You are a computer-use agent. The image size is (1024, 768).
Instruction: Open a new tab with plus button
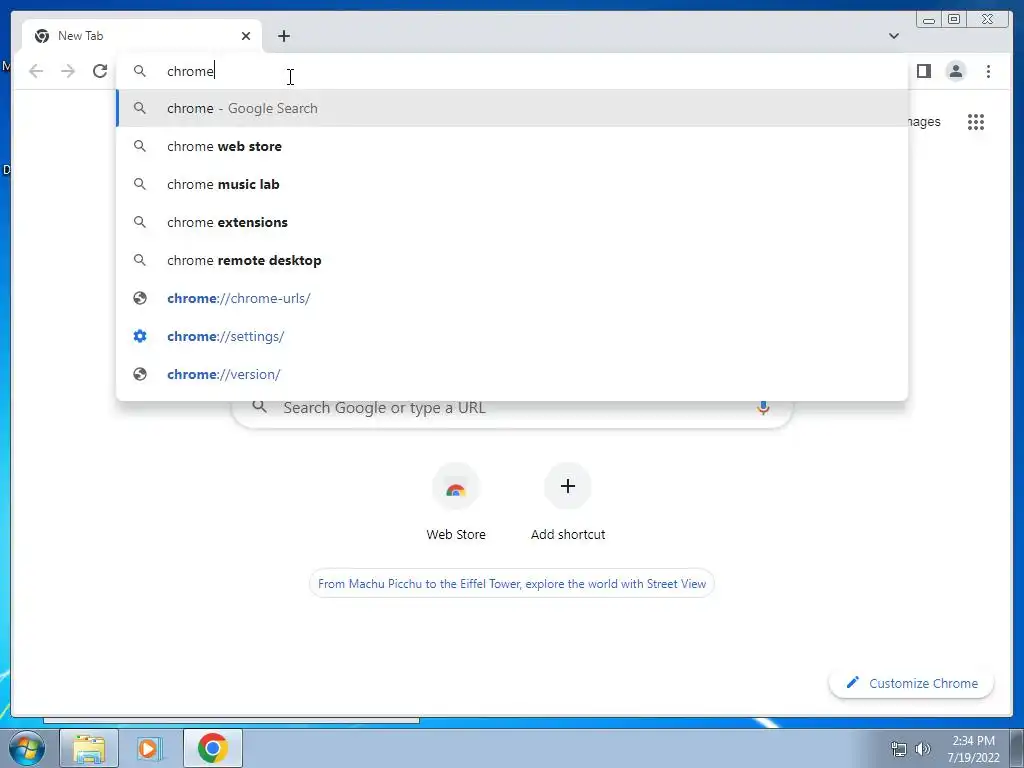click(283, 36)
